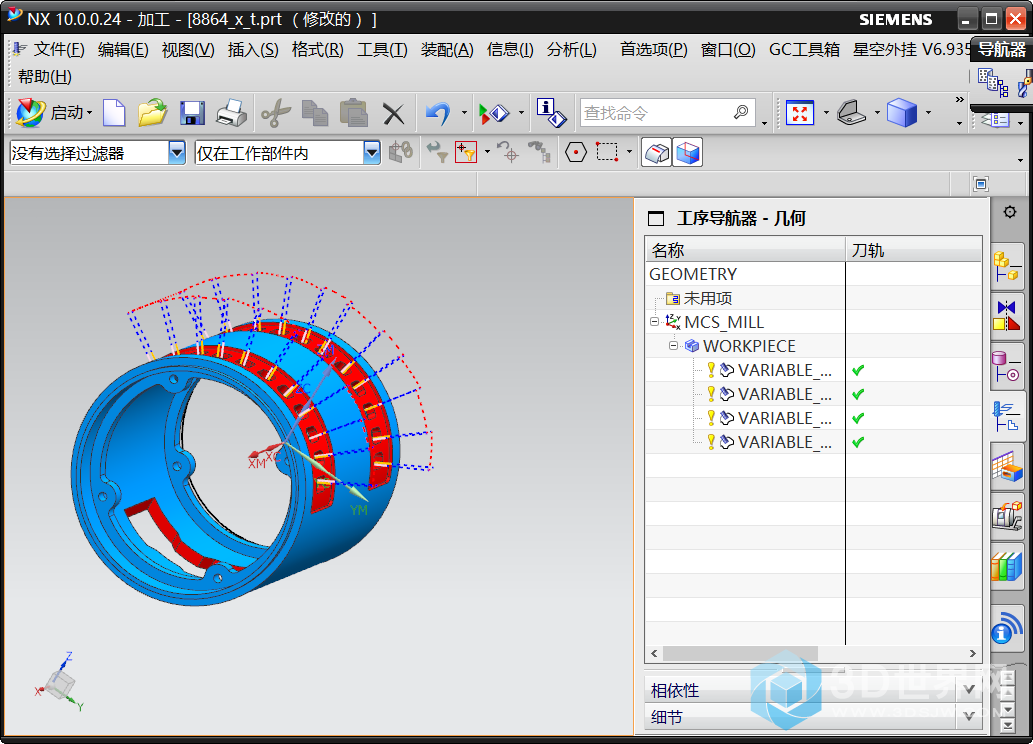The height and width of the screenshot is (744, 1033).
Task: Open the rendering style dropdown arrow
Action: click(928, 113)
